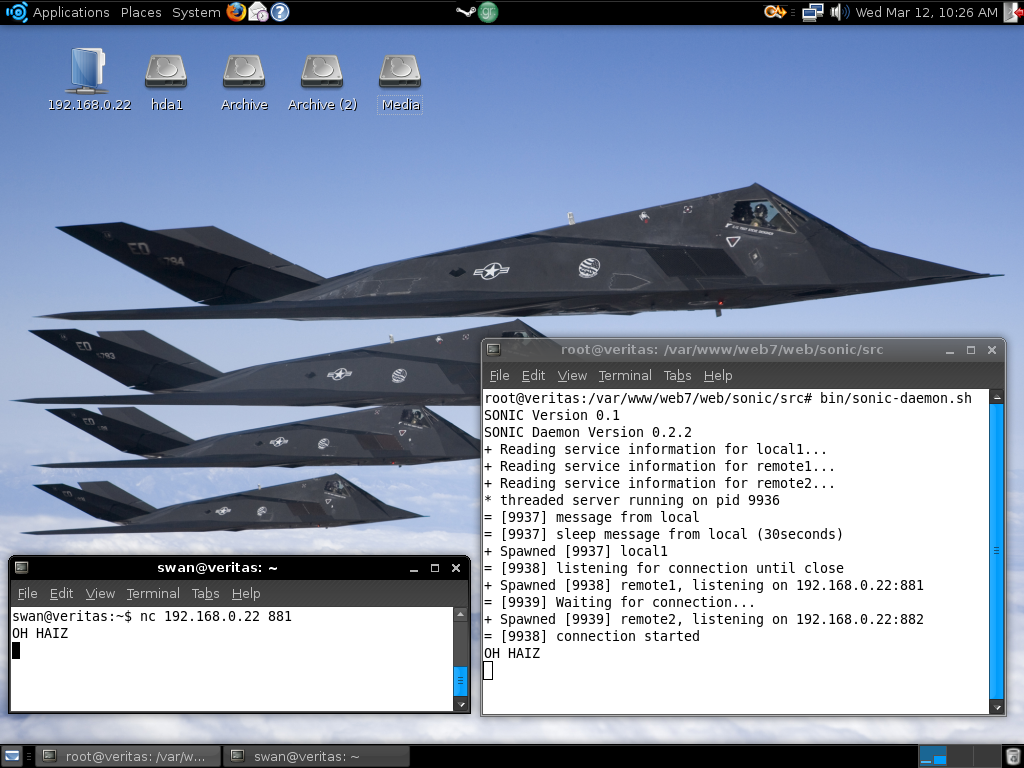Switch to swan@veritas taskbar button
1024x768 pixels.
pos(316,756)
